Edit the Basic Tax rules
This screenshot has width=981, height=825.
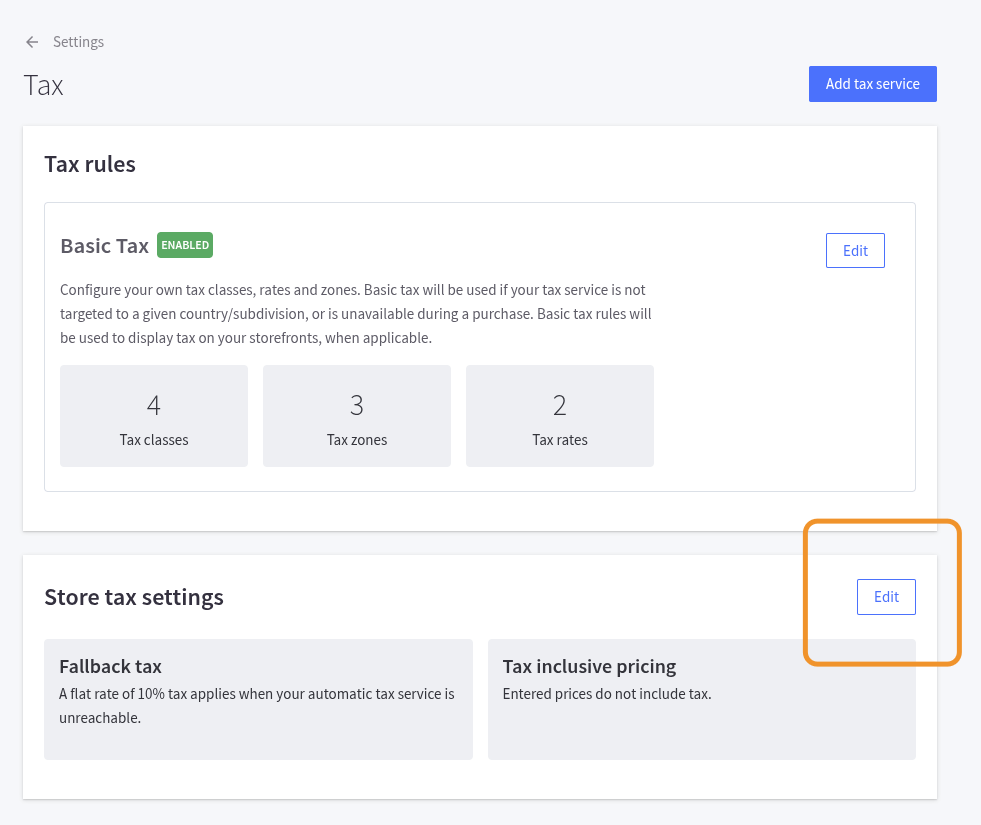(855, 250)
